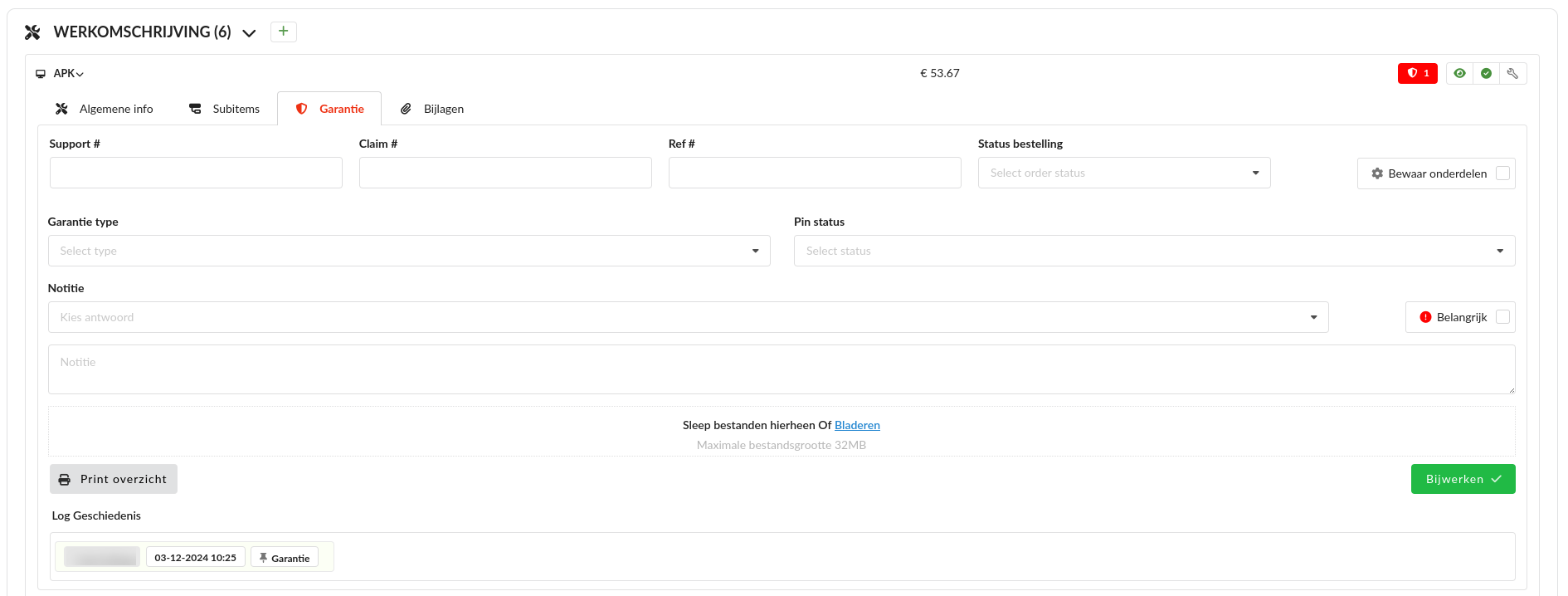Click the Garantie pin tag in log

point(285,558)
